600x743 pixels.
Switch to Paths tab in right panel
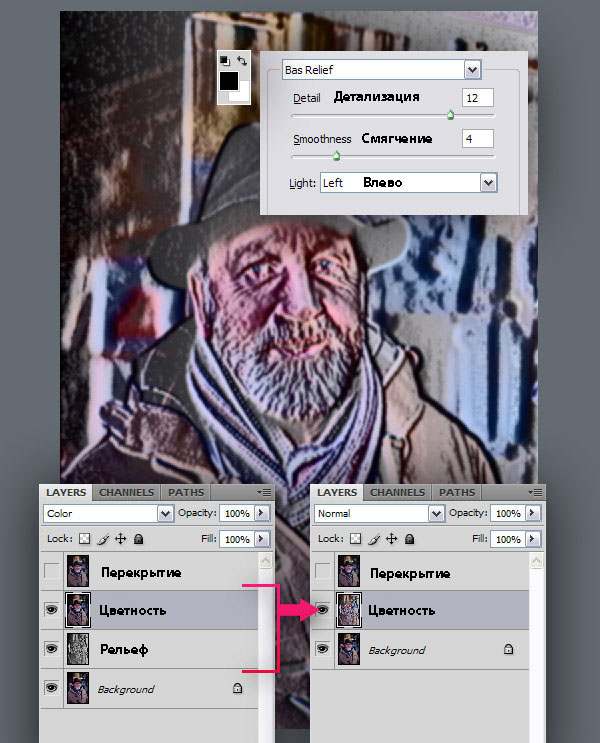(x=457, y=492)
